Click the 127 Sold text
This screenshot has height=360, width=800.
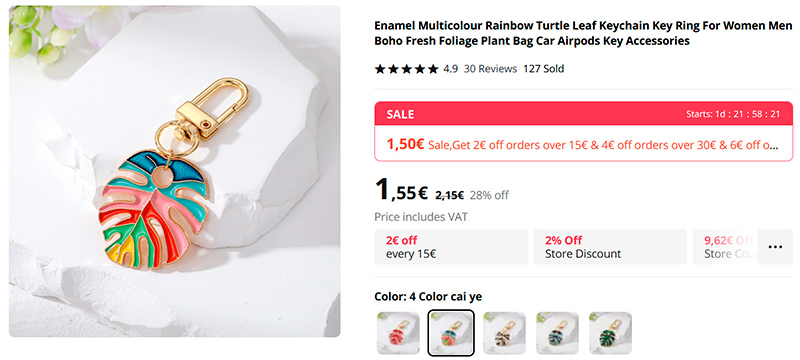pos(543,69)
